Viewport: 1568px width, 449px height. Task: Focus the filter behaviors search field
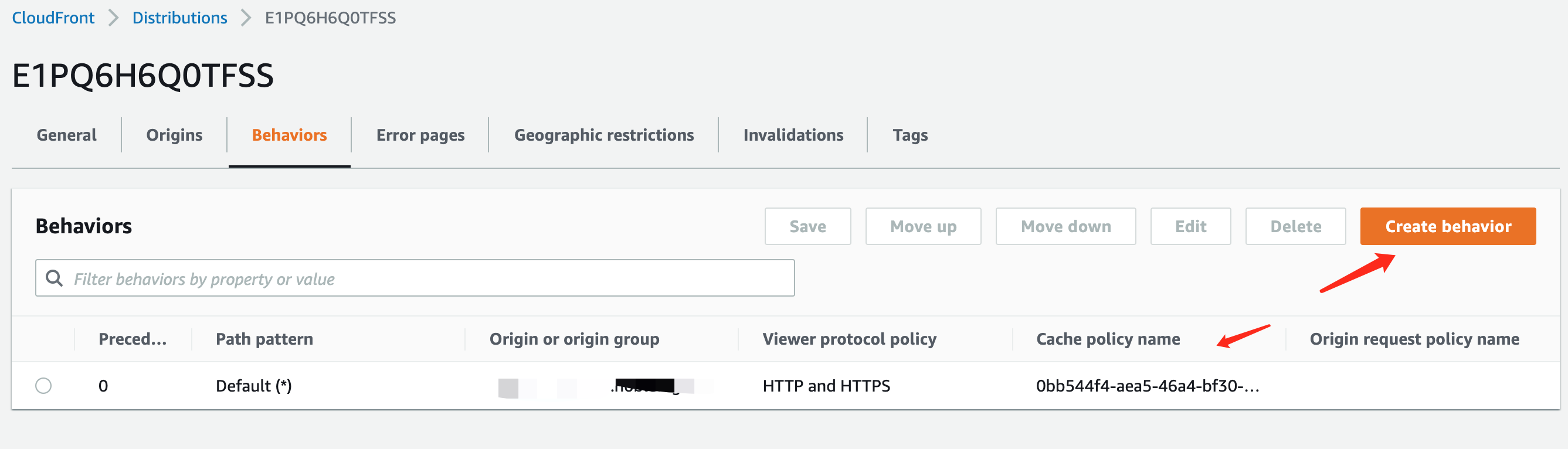[x=415, y=278]
